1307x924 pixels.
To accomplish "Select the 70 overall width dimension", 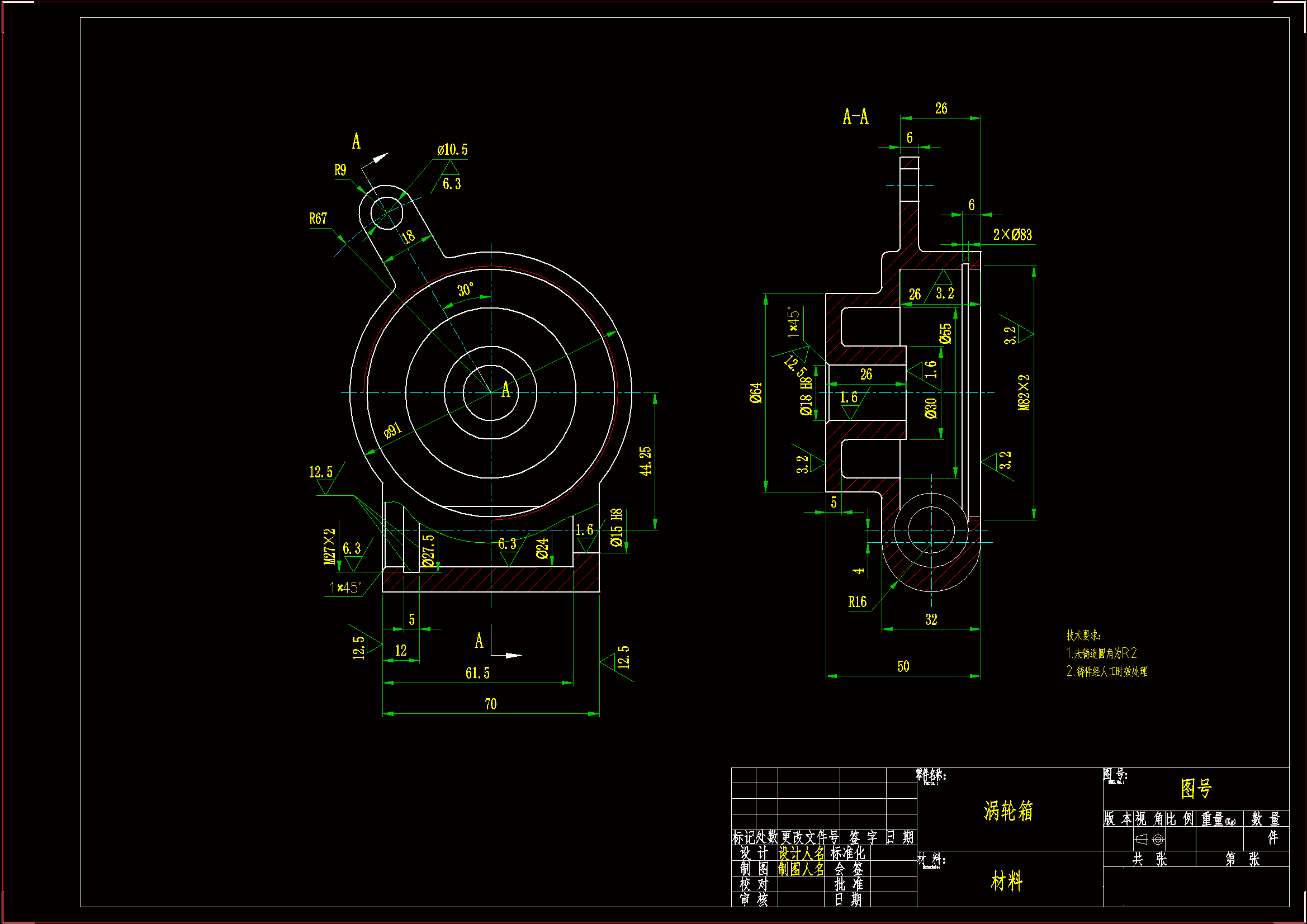I will [x=491, y=704].
